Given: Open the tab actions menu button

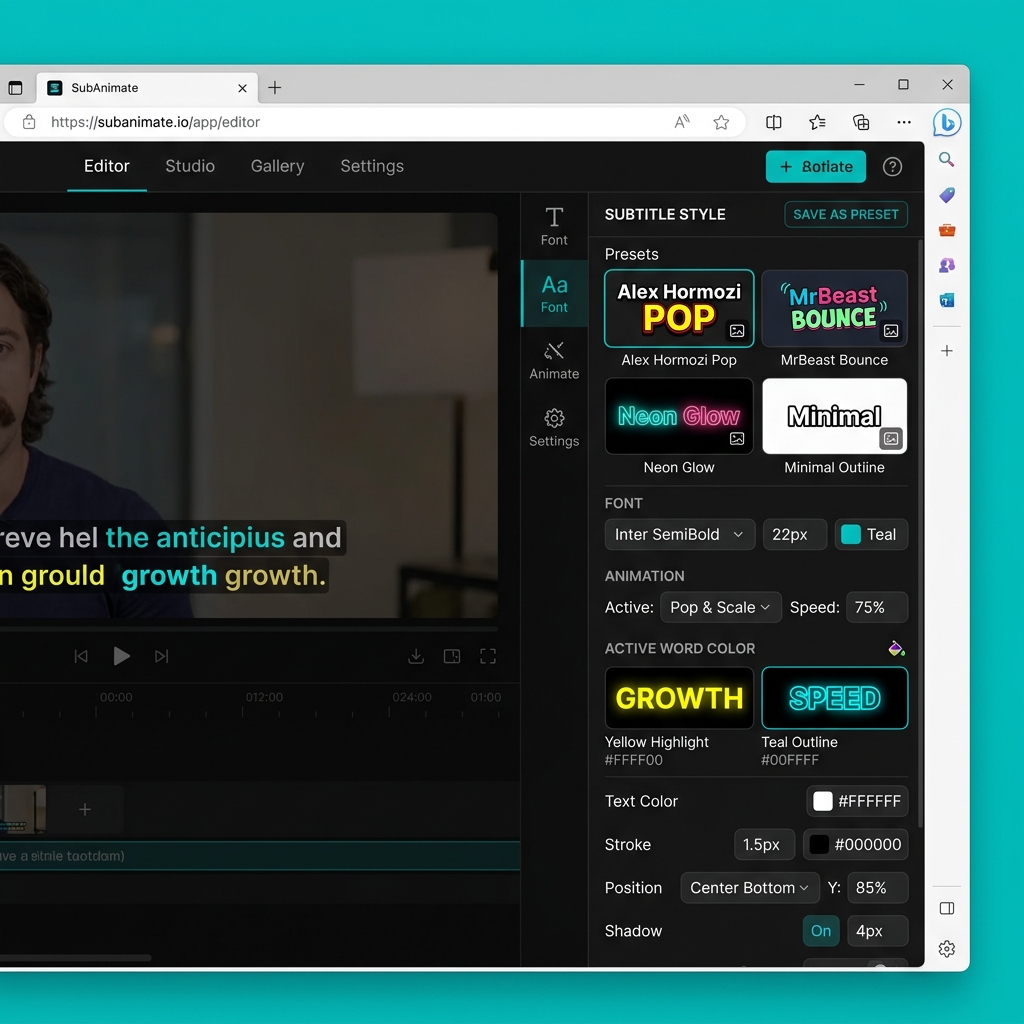Looking at the screenshot, I should click(x=15, y=88).
